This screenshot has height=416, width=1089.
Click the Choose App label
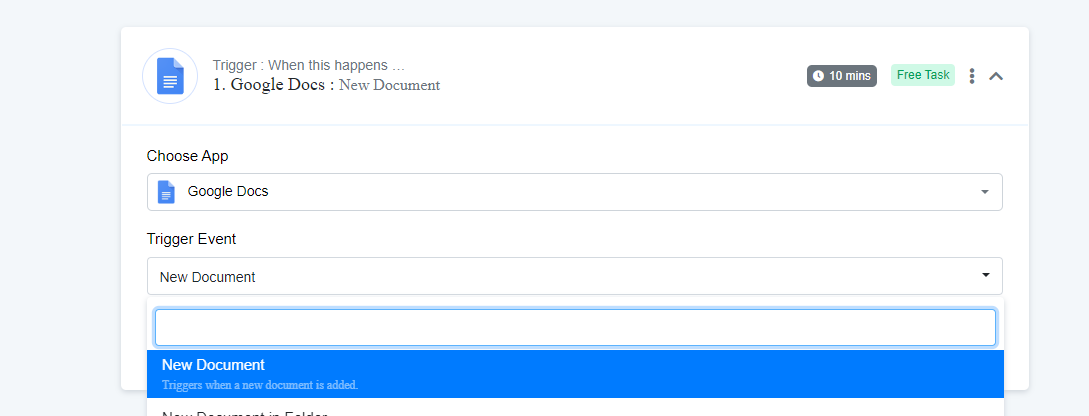188,156
